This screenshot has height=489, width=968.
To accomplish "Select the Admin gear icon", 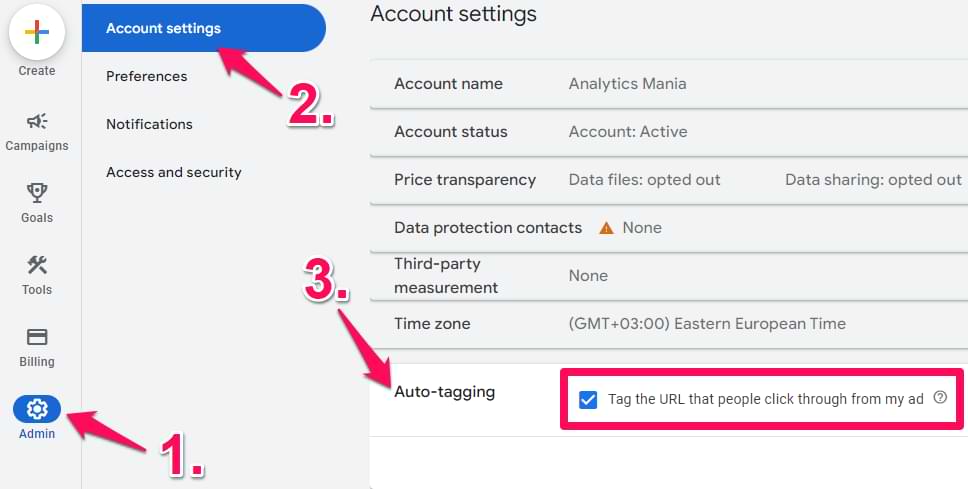I will point(37,409).
